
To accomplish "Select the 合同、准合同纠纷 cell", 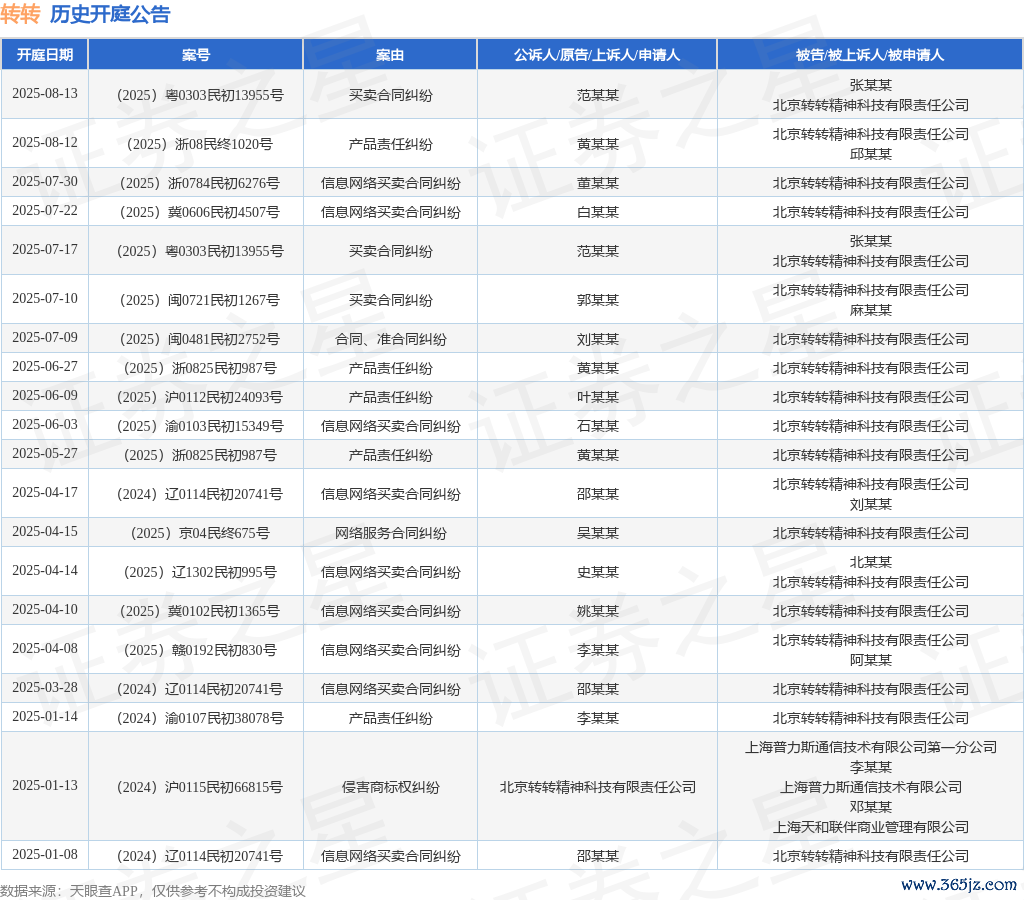I will [x=390, y=339].
